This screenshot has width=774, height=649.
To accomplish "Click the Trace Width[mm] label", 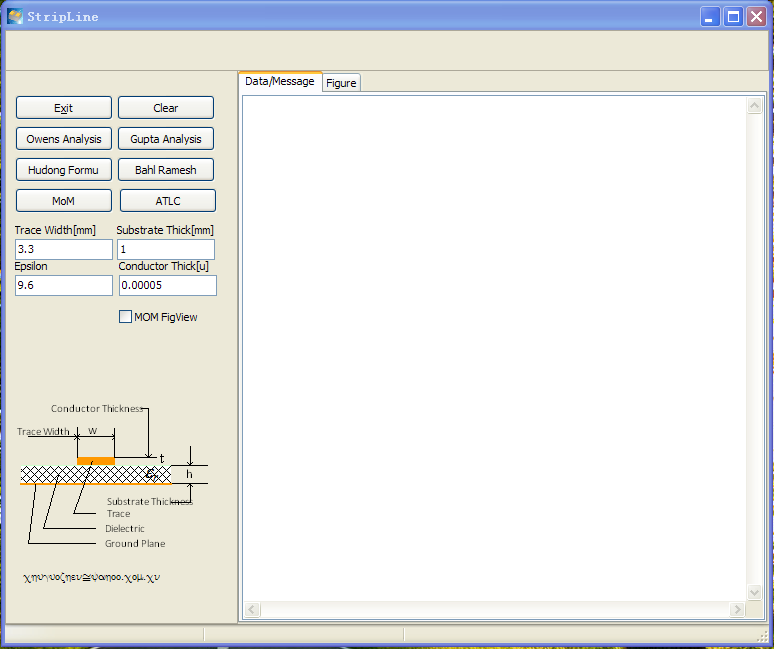I will tap(55, 230).
